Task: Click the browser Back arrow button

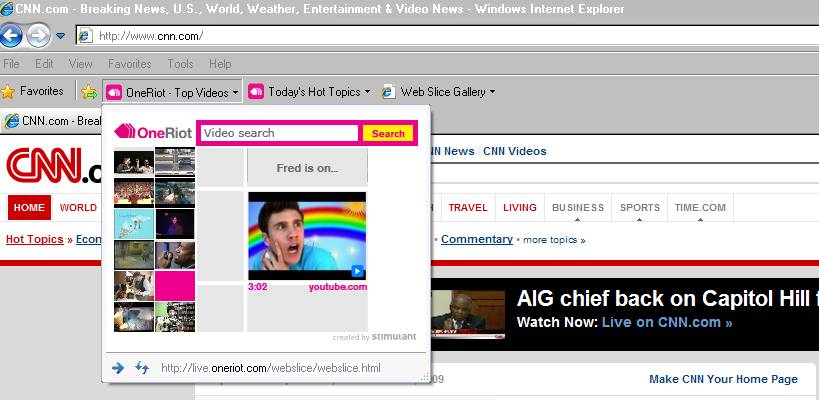Action: (x=11, y=36)
